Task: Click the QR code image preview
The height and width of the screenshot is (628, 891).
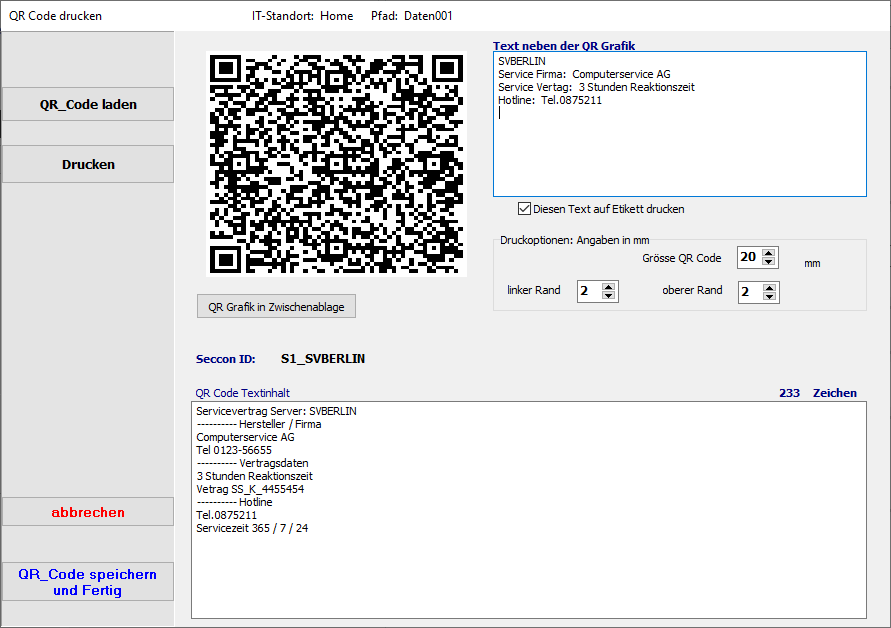Action: [x=336, y=164]
